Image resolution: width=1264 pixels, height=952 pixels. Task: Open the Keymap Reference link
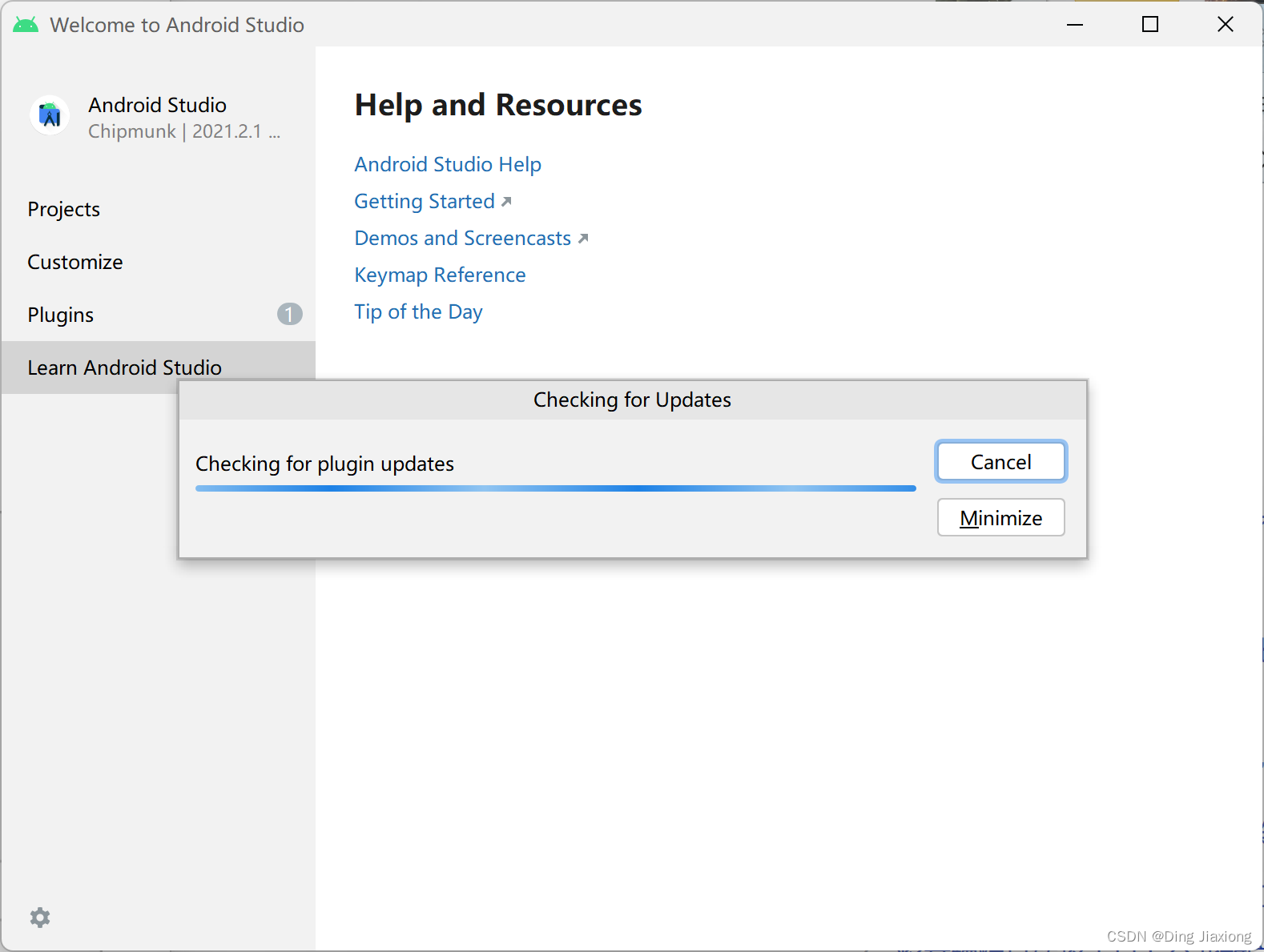(x=440, y=275)
